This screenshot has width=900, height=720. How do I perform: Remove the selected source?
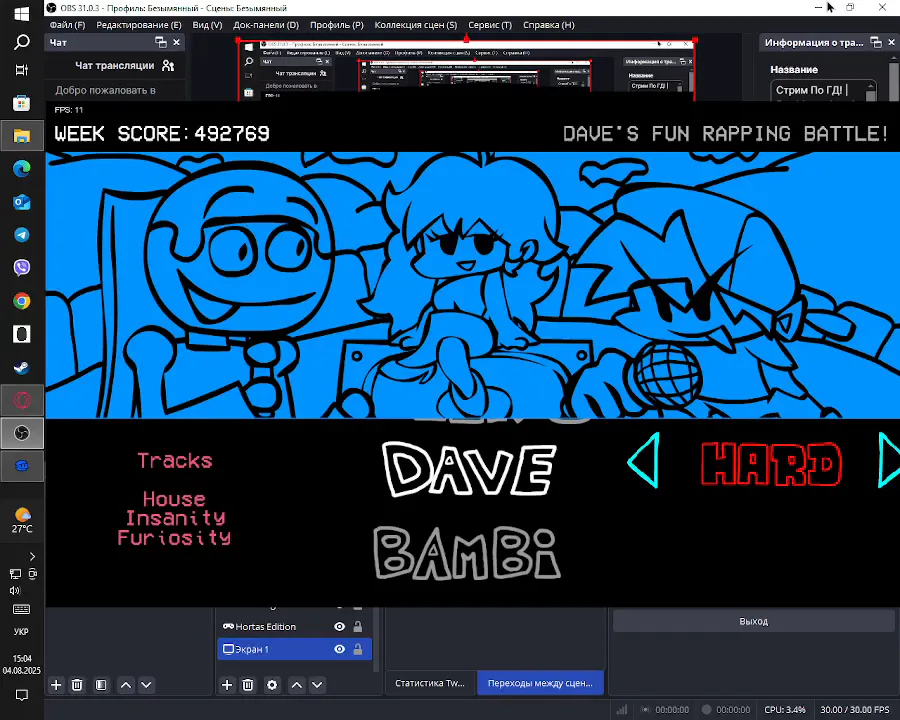[x=248, y=684]
